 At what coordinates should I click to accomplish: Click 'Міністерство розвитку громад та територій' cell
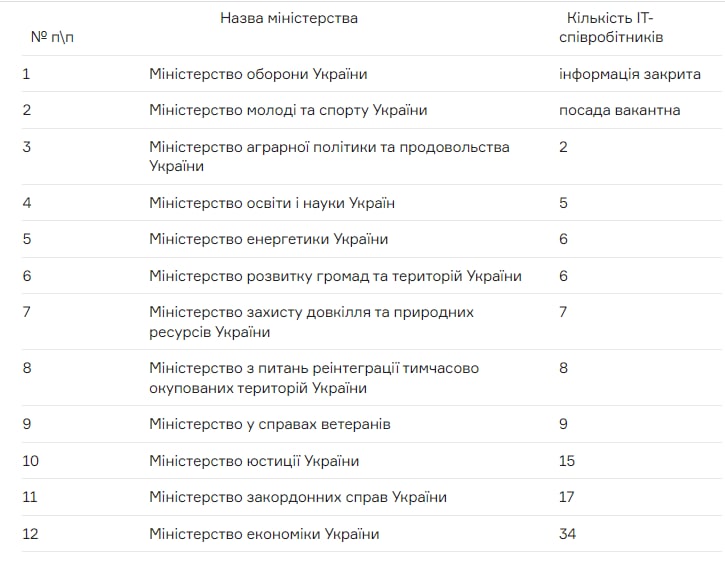pos(335,276)
